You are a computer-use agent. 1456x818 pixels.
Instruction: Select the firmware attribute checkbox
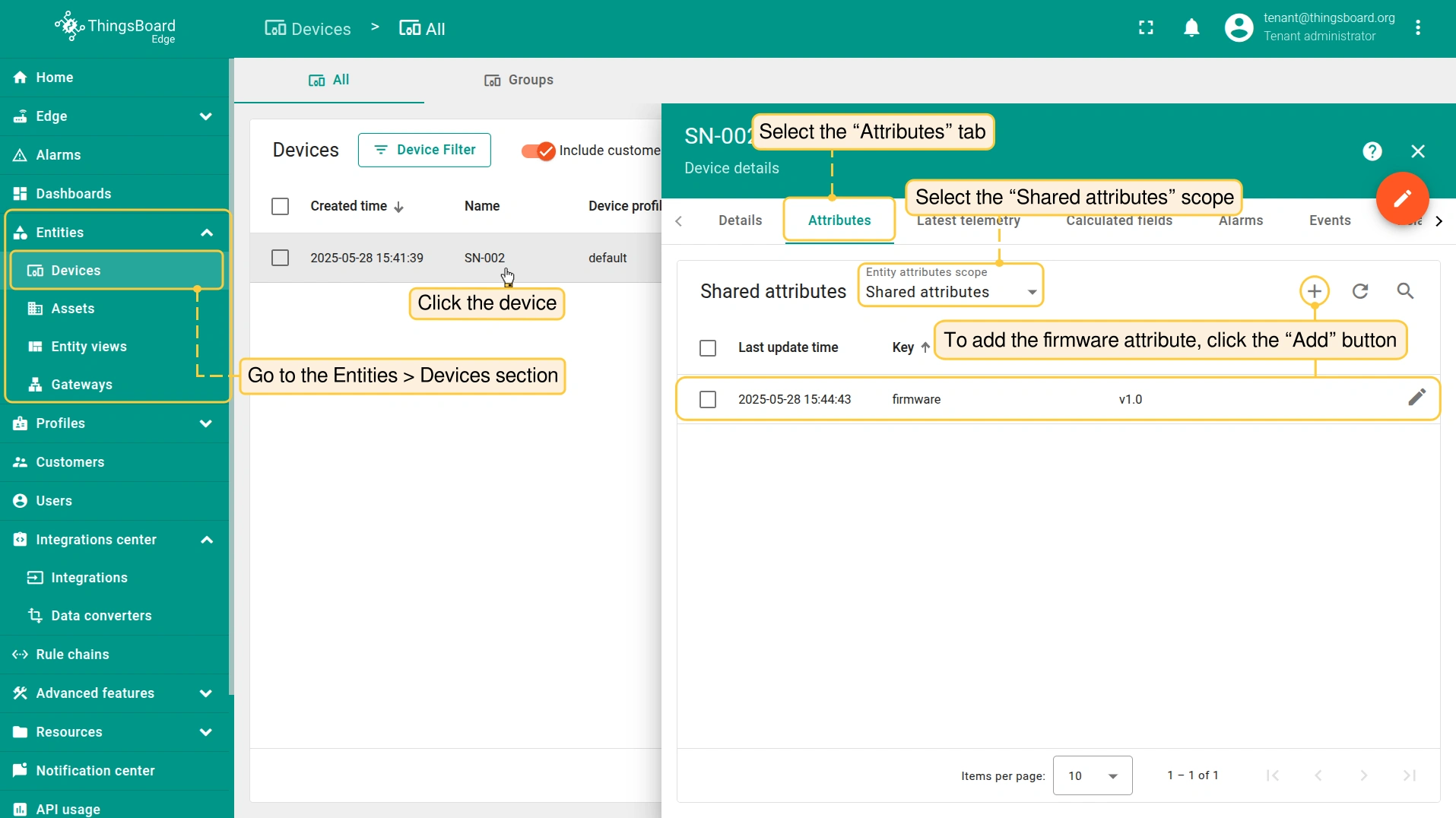tap(707, 399)
